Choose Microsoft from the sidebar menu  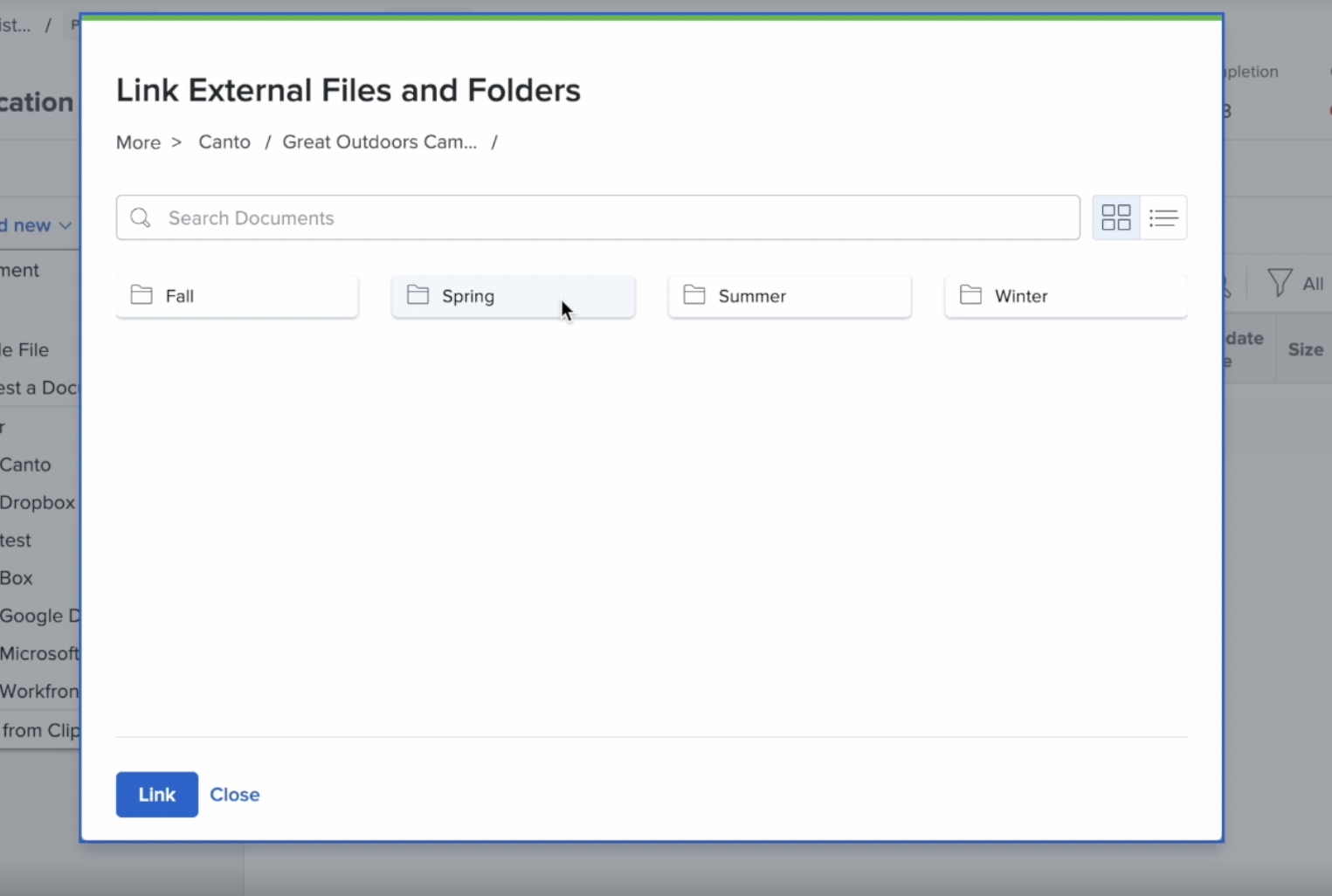(39, 653)
